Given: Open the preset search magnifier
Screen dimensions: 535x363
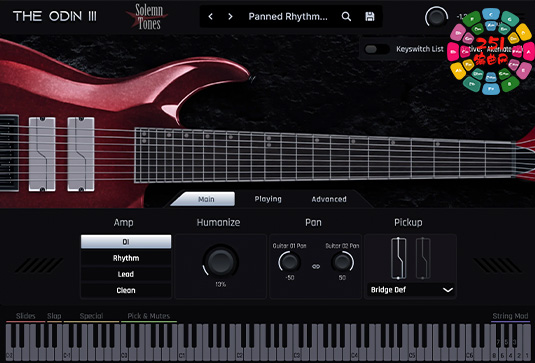Looking at the screenshot, I should [346, 16].
